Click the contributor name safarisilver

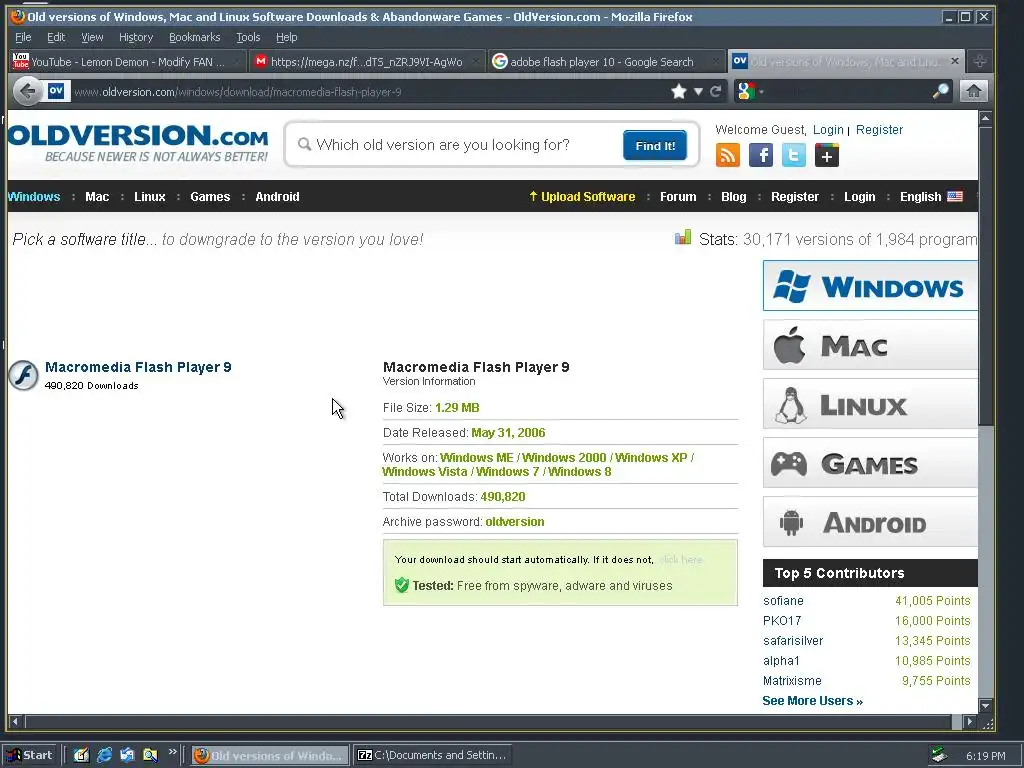tap(793, 641)
